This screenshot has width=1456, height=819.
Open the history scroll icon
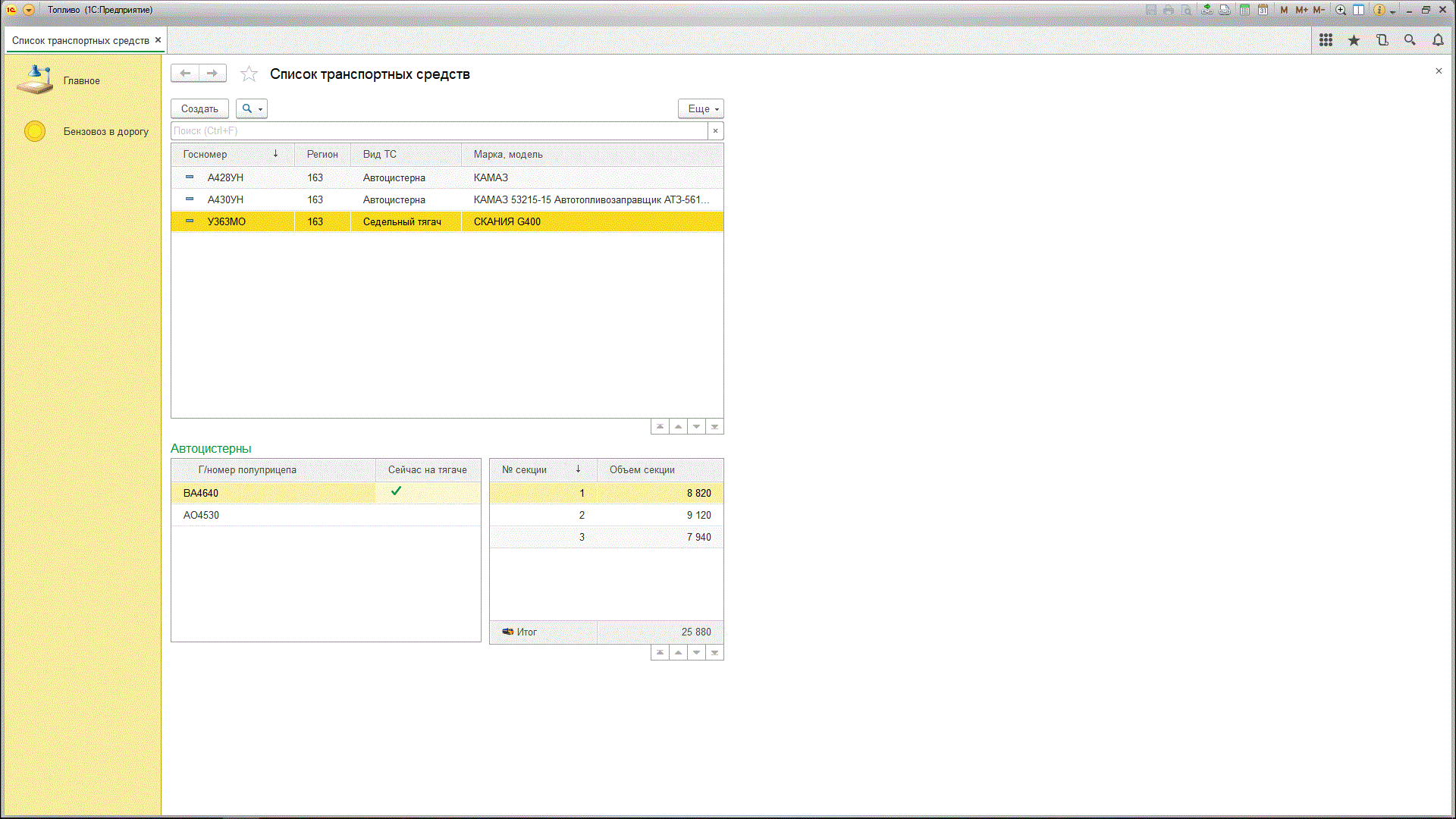[x=1382, y=40]
